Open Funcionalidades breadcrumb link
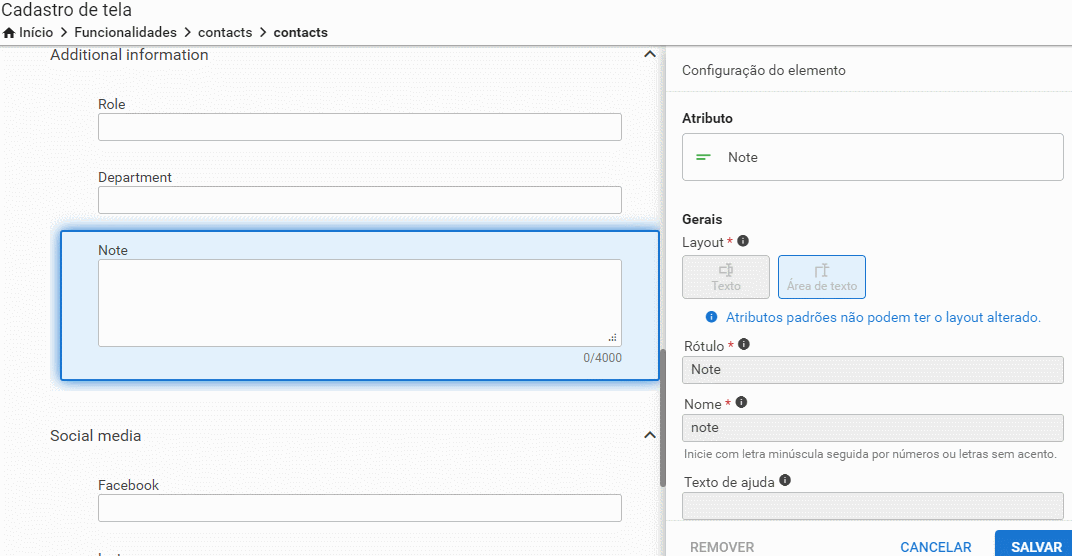Viewport: 1072px width, 556px height. 125,32
